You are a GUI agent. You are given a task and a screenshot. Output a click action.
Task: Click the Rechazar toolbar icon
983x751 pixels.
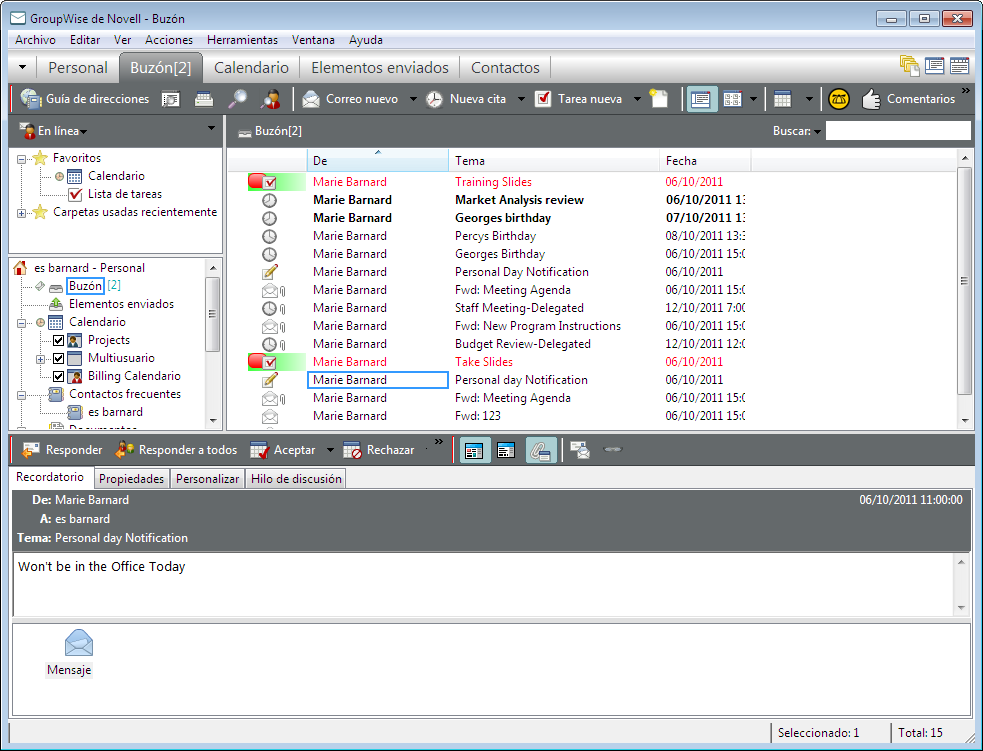click(x=352, y=450)
